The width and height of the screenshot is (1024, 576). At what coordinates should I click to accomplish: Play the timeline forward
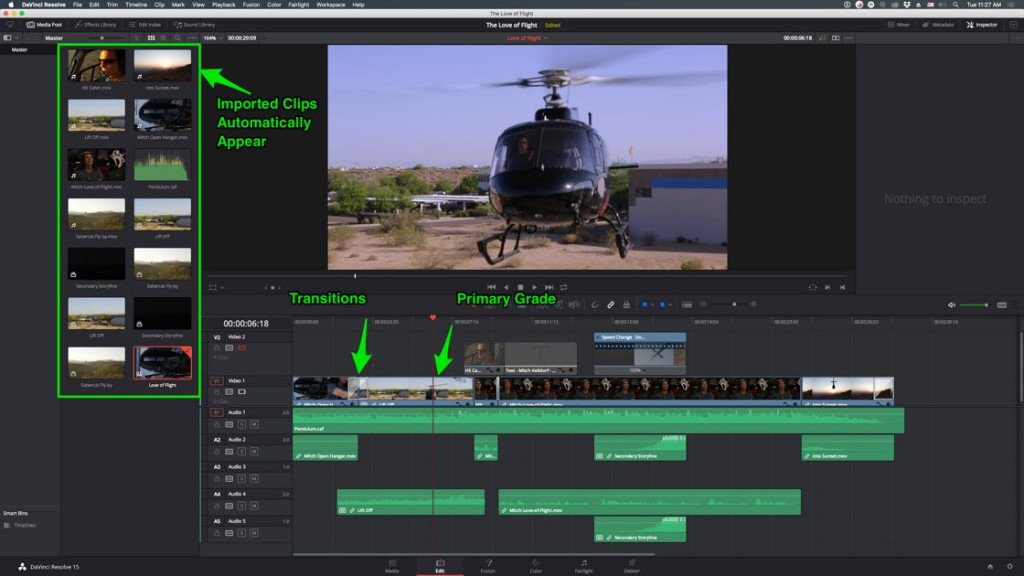point(534,287)
